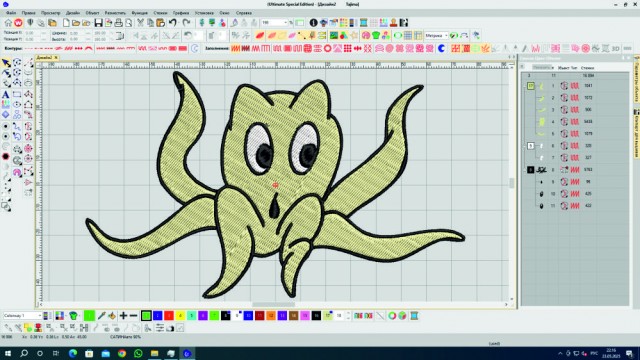Select the Text 'A' tool in the toolbox
Image resolution: width=640 pixels, height=360 pixels.
pos(6,94)
